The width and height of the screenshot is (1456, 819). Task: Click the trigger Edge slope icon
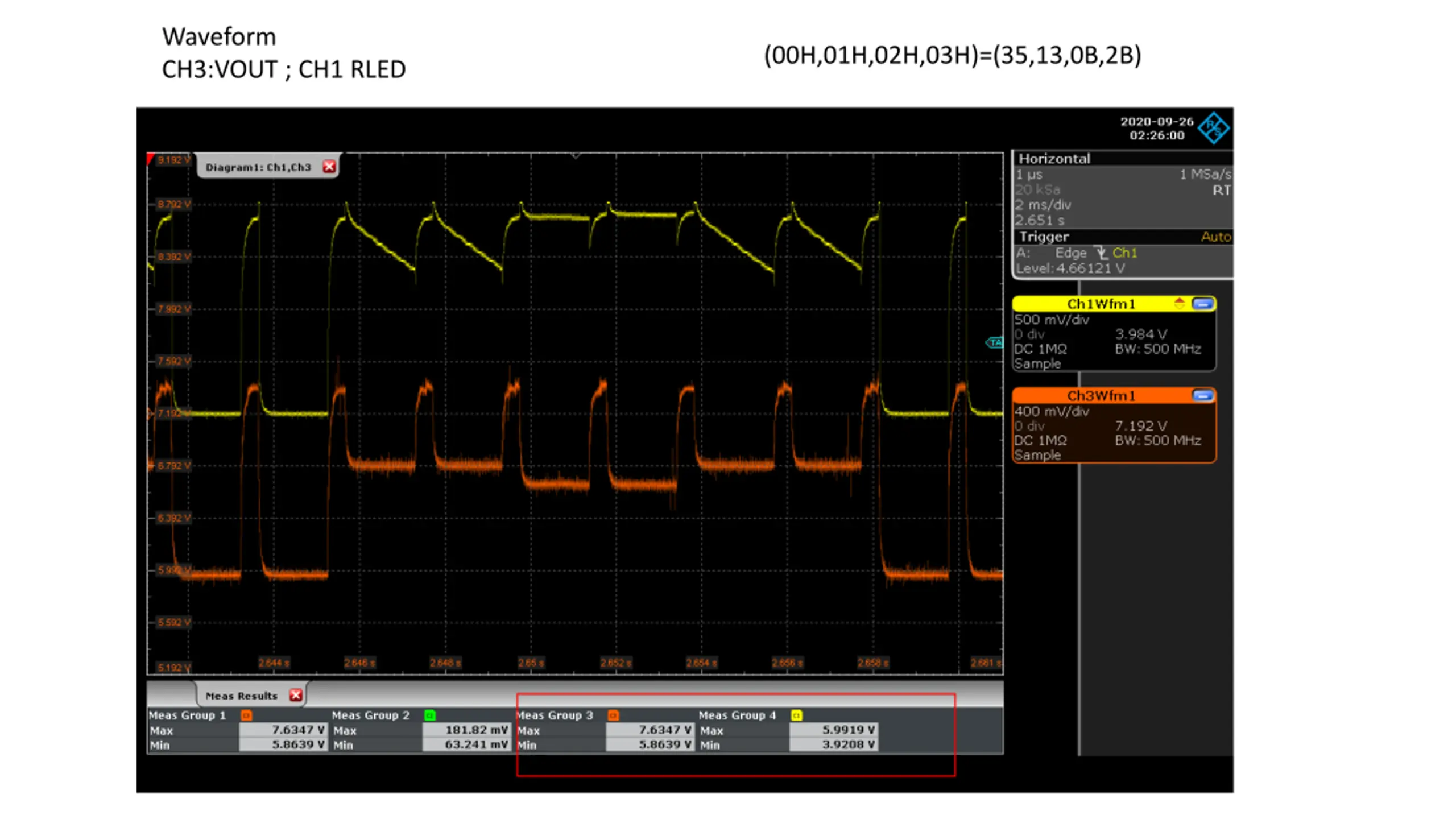[1102, 253]
